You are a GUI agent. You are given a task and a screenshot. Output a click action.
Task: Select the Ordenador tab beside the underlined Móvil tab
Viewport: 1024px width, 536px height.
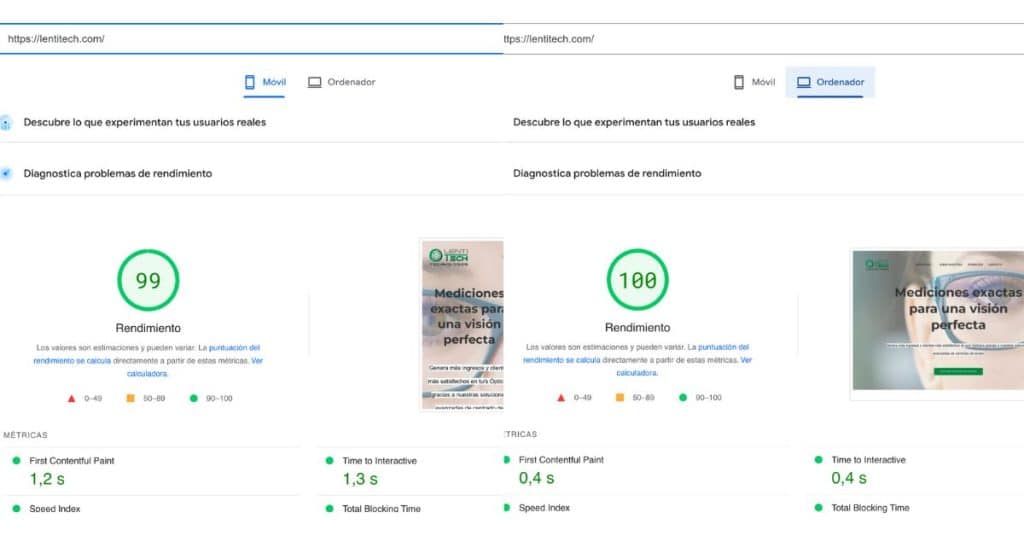click(341, 82)
